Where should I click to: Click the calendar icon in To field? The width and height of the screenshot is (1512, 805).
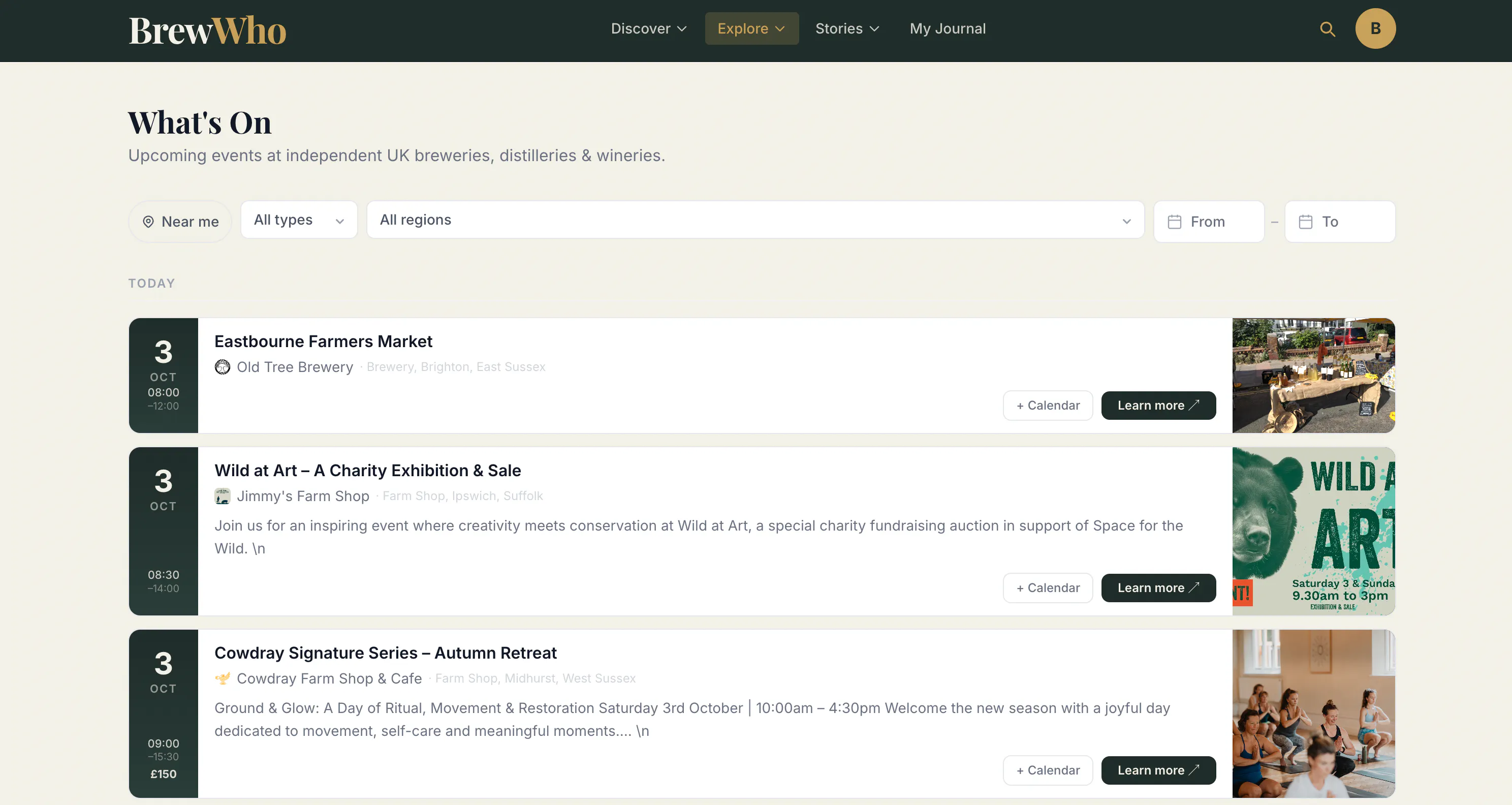click(1305, 222)
